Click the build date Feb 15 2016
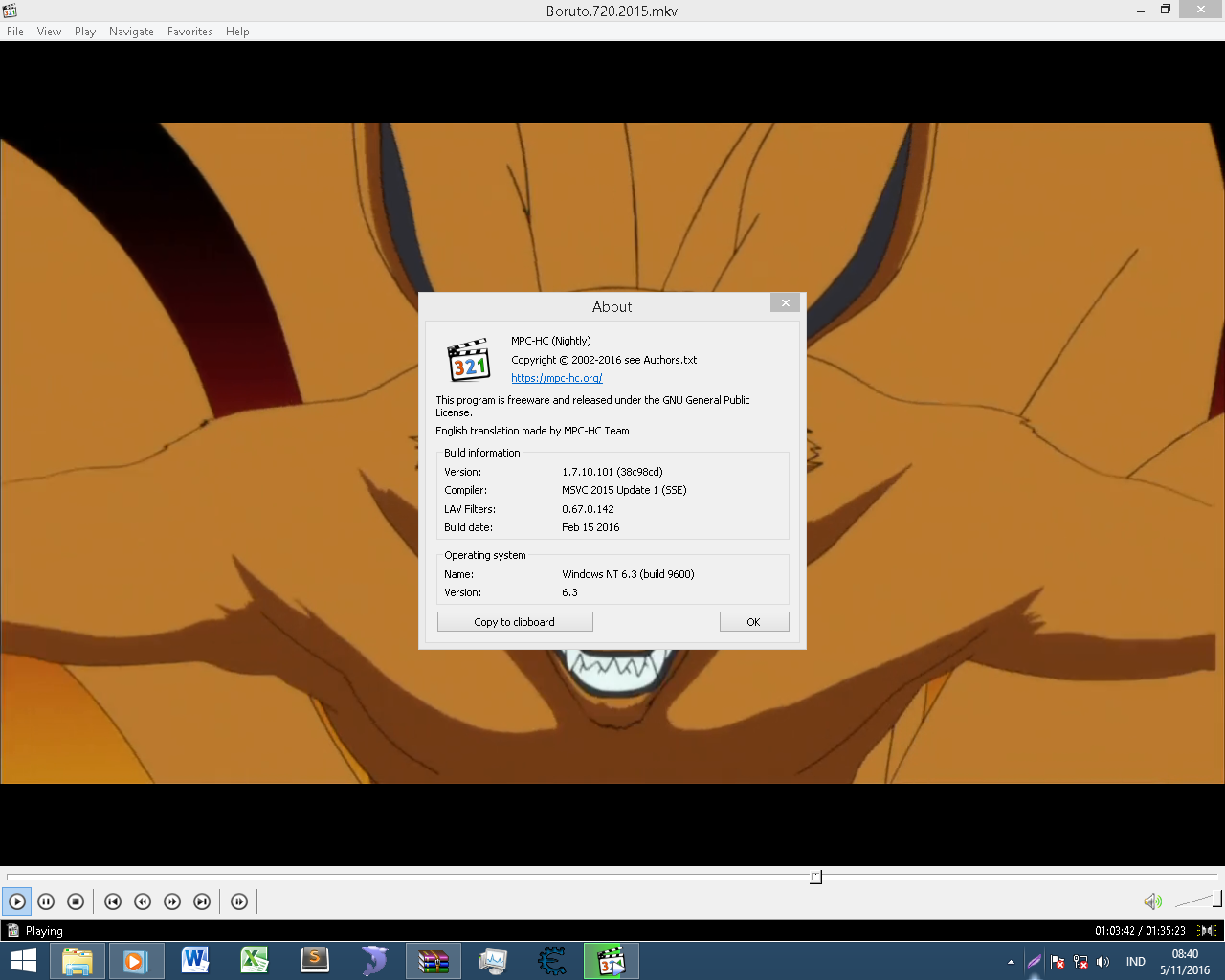This screenshot has width=1225, height=980. point(590,527)
